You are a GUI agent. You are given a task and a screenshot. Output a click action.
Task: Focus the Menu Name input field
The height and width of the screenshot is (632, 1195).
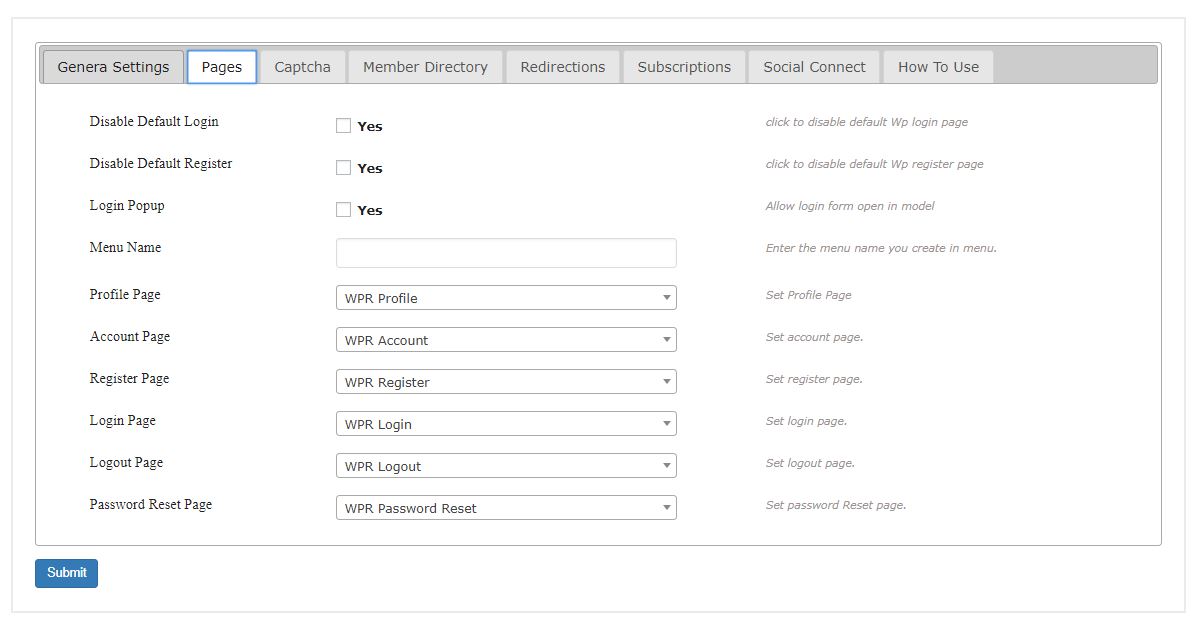click(x=506, y=253)
